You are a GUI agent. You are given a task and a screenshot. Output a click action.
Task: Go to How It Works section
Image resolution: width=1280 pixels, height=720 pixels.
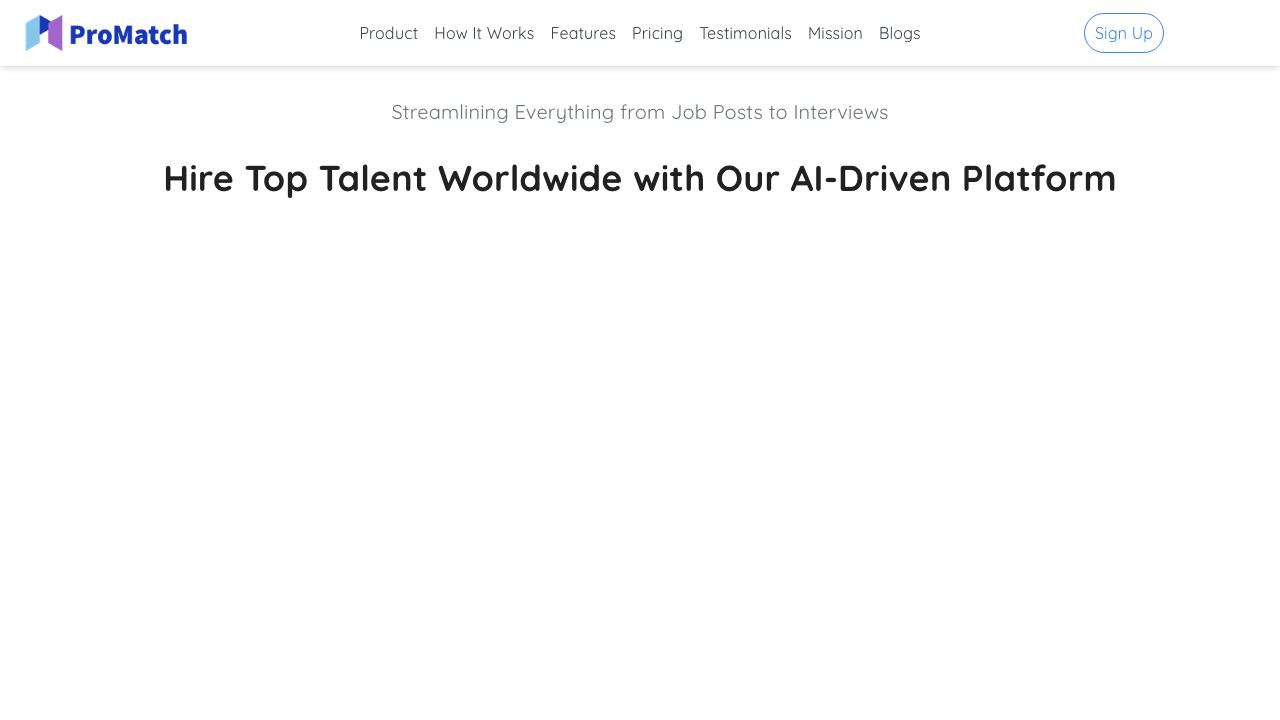(484, 33)
